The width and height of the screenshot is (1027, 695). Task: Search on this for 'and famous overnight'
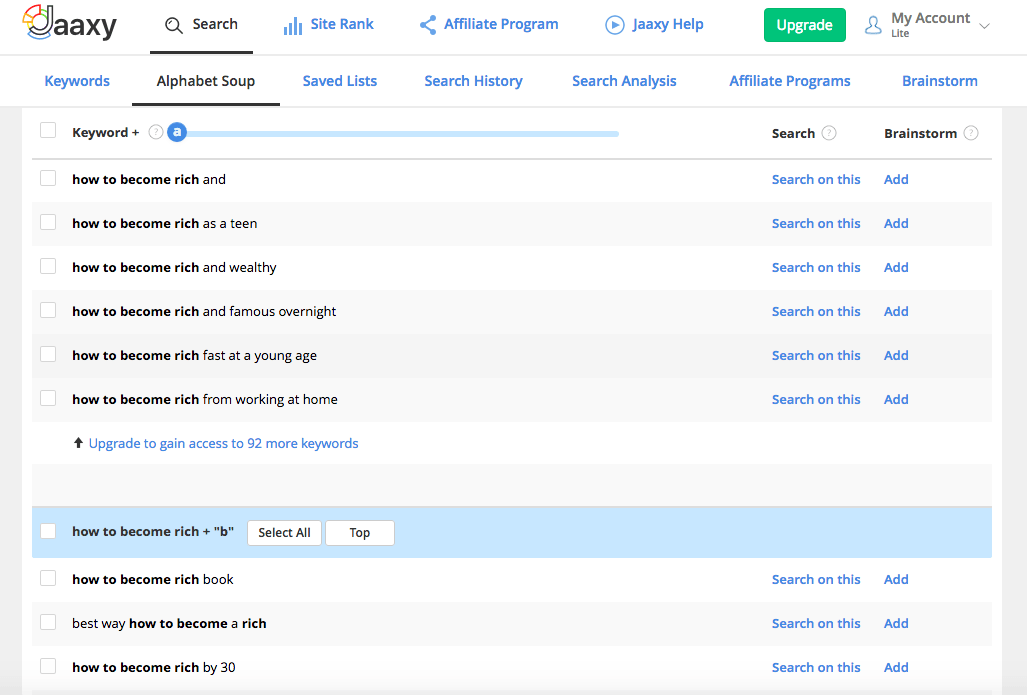tap(816, 311)
